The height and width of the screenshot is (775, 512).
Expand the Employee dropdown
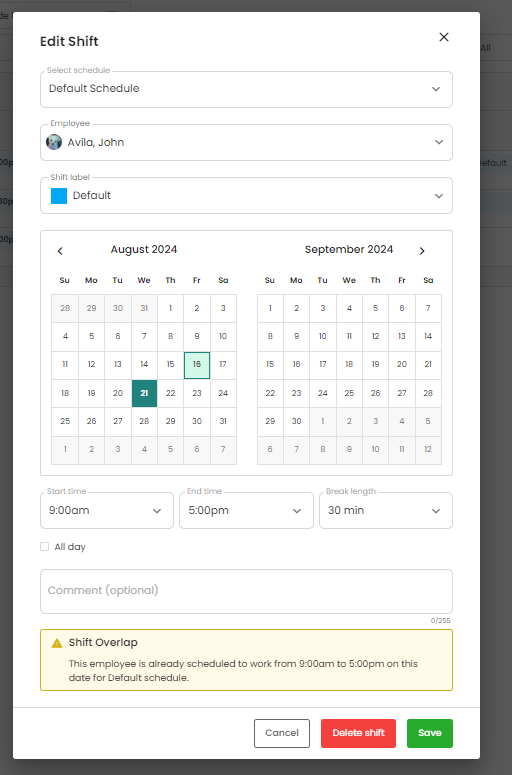click(x=246, y=142)
